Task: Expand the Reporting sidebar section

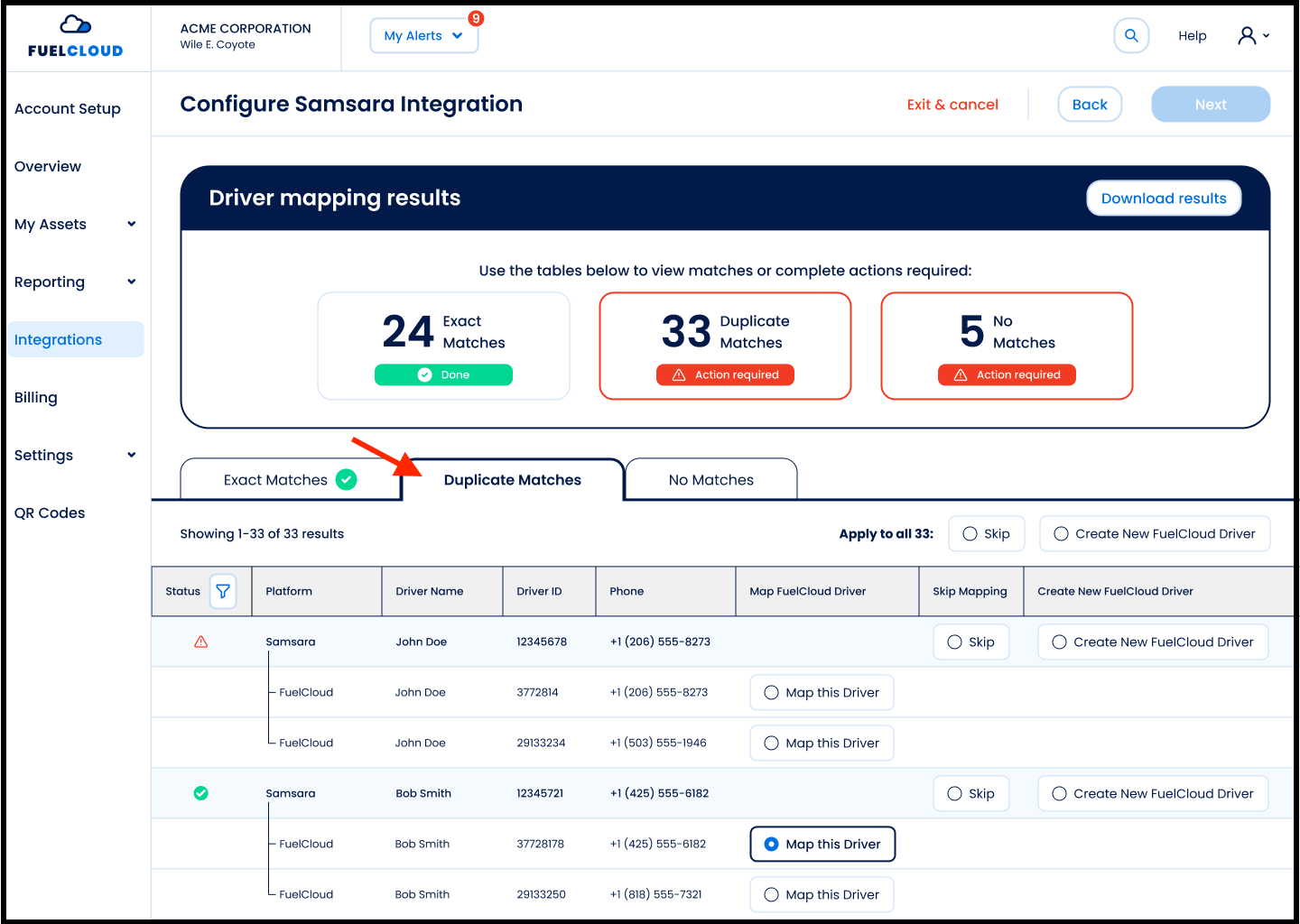Action: click(75, 282)
